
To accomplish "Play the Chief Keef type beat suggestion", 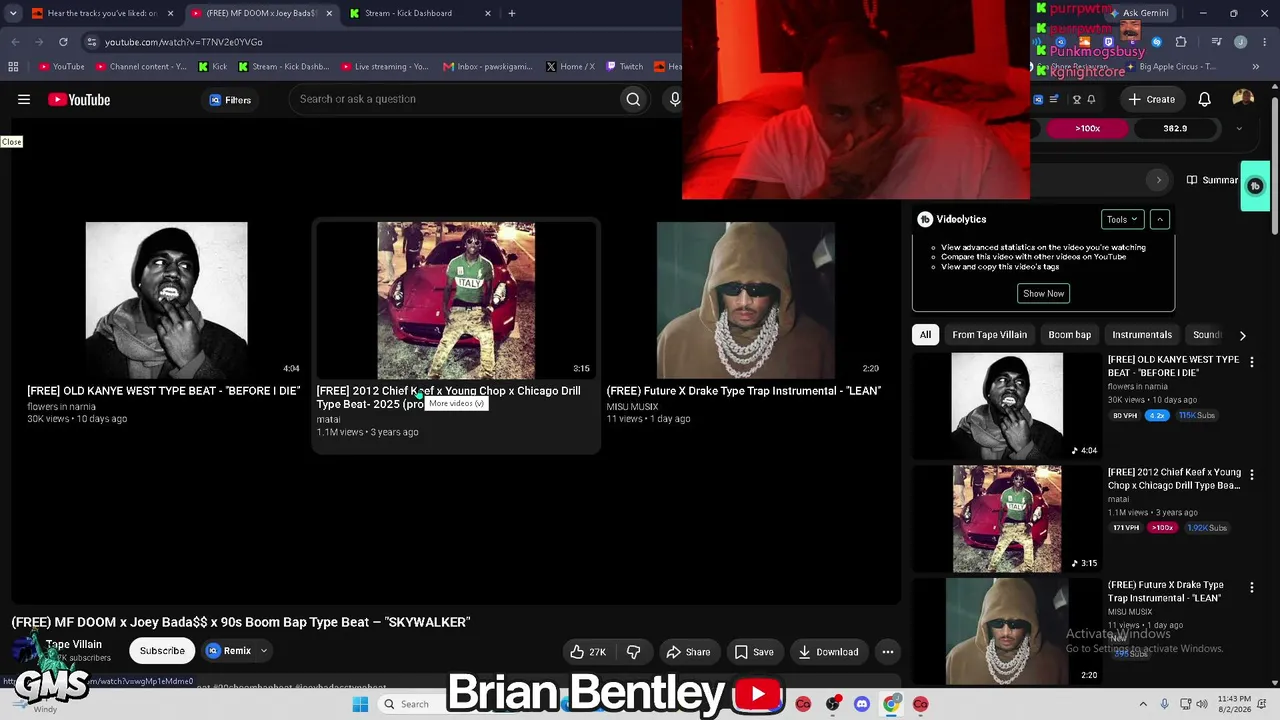I will pos(456,300).
